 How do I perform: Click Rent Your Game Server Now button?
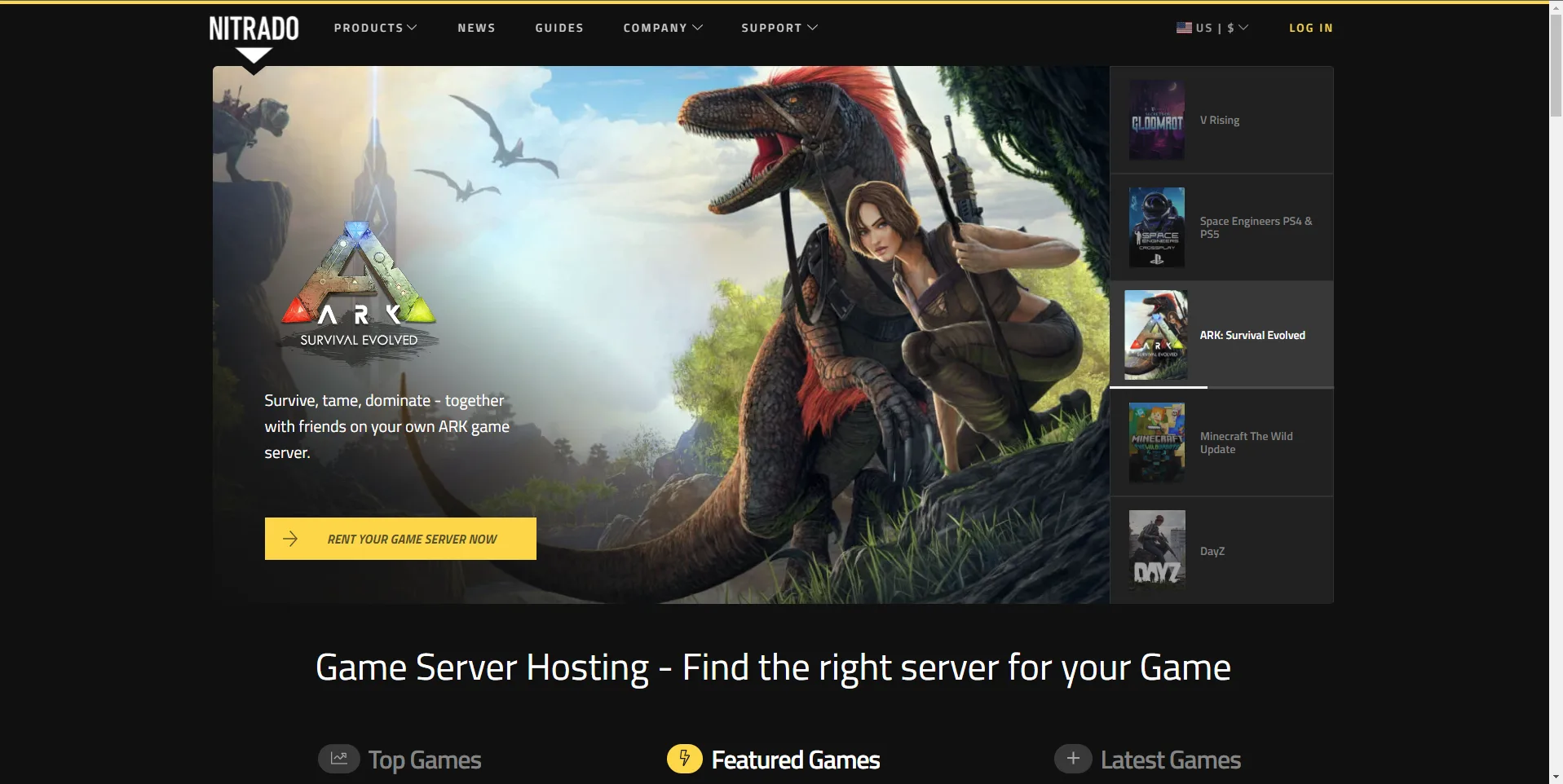coord(400,539)
